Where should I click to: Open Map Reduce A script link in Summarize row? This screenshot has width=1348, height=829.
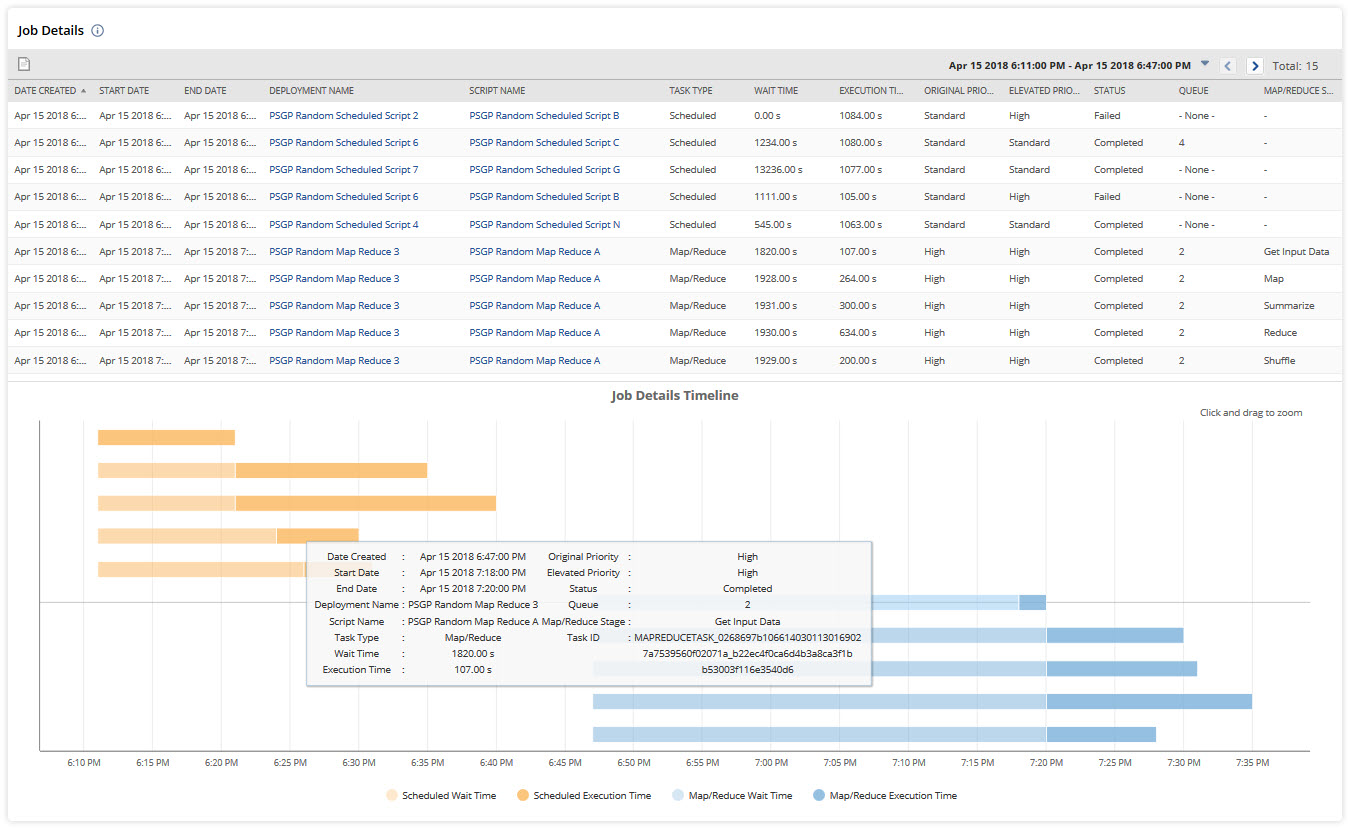(x=535, y=306)
